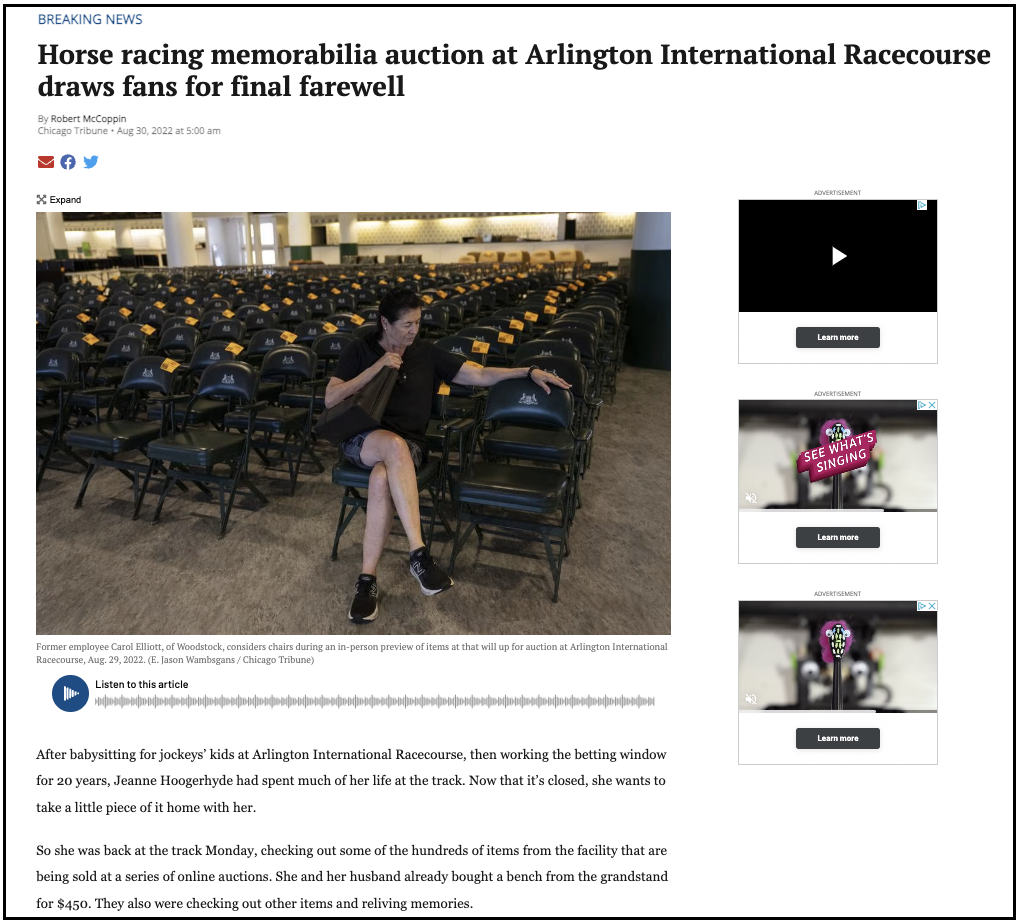Click the main photo of chairs
Viewport: 1020px width, 922px height.
[353, 422]
